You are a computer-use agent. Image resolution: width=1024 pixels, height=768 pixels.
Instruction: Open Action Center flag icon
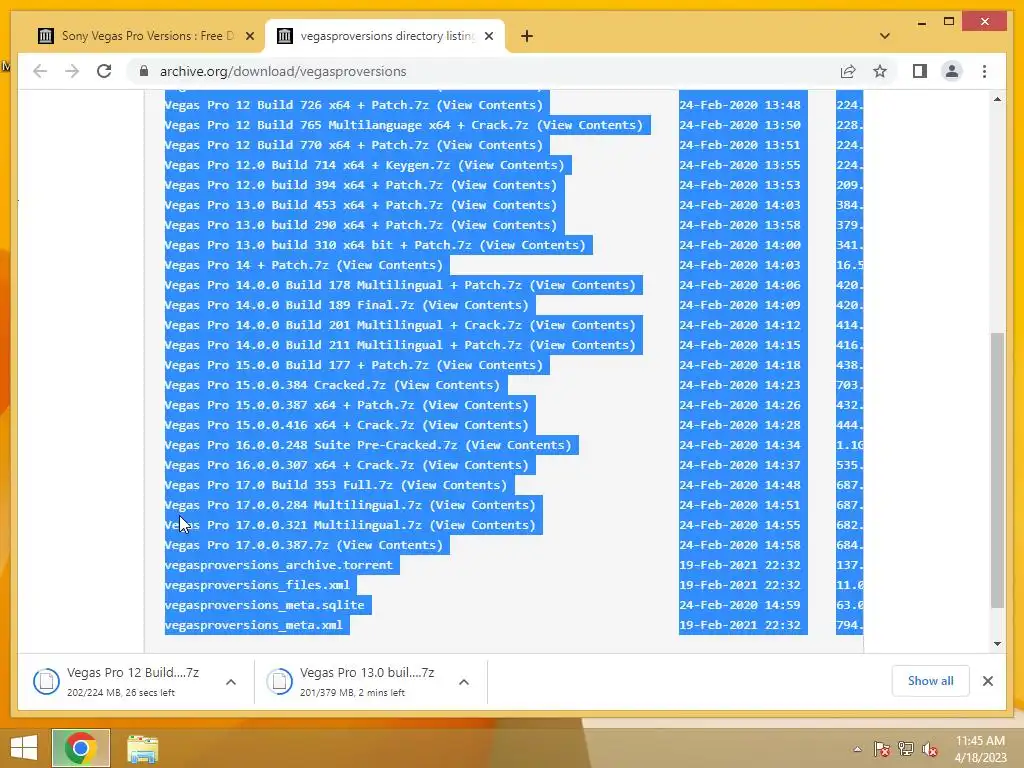881,749
